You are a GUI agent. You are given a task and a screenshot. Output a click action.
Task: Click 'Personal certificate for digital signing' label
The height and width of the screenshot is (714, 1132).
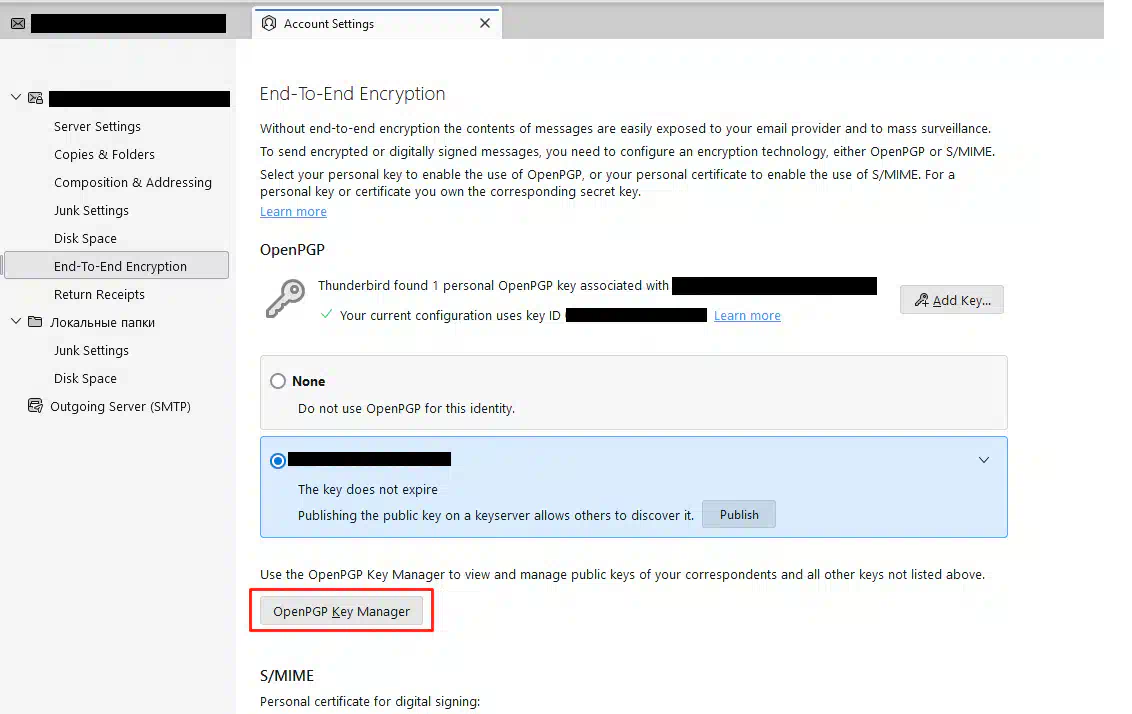[x=370, y=702]
